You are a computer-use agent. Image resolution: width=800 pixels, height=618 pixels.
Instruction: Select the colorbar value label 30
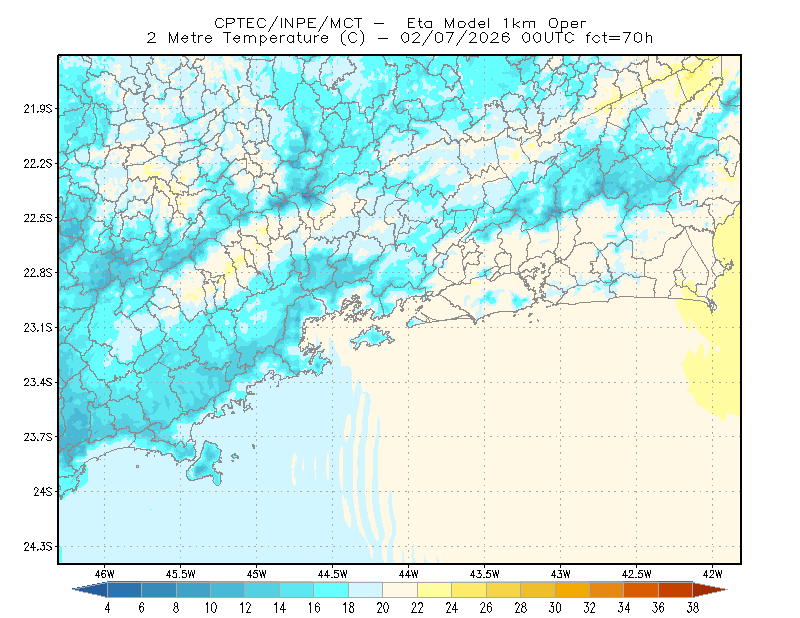[x=555, y=608]
